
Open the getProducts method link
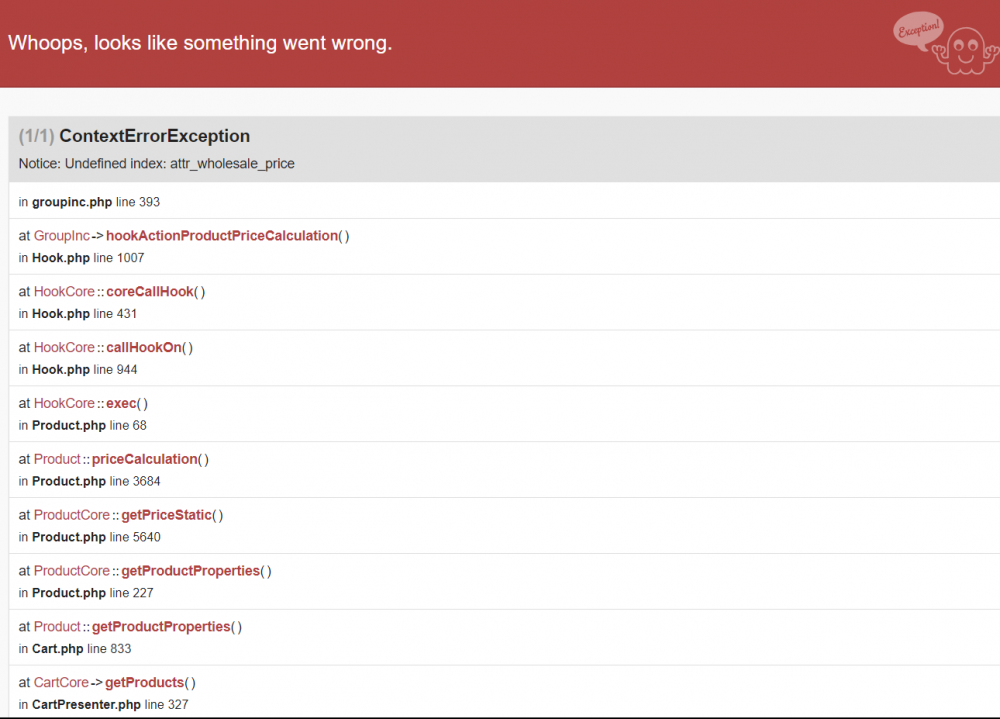[148, 682]
